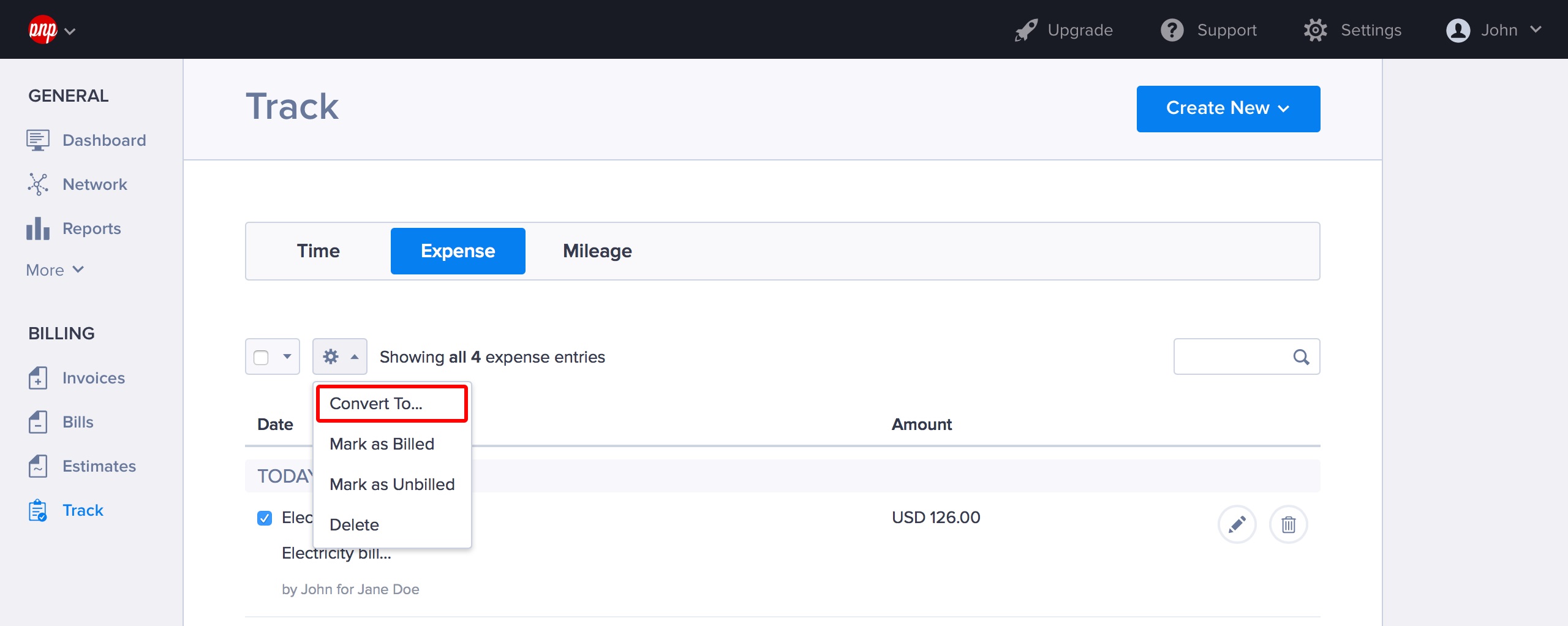This screenshot has width=1568, height=626.
Task: Click the pencil edit icon for the expense
Action: 1237,524
